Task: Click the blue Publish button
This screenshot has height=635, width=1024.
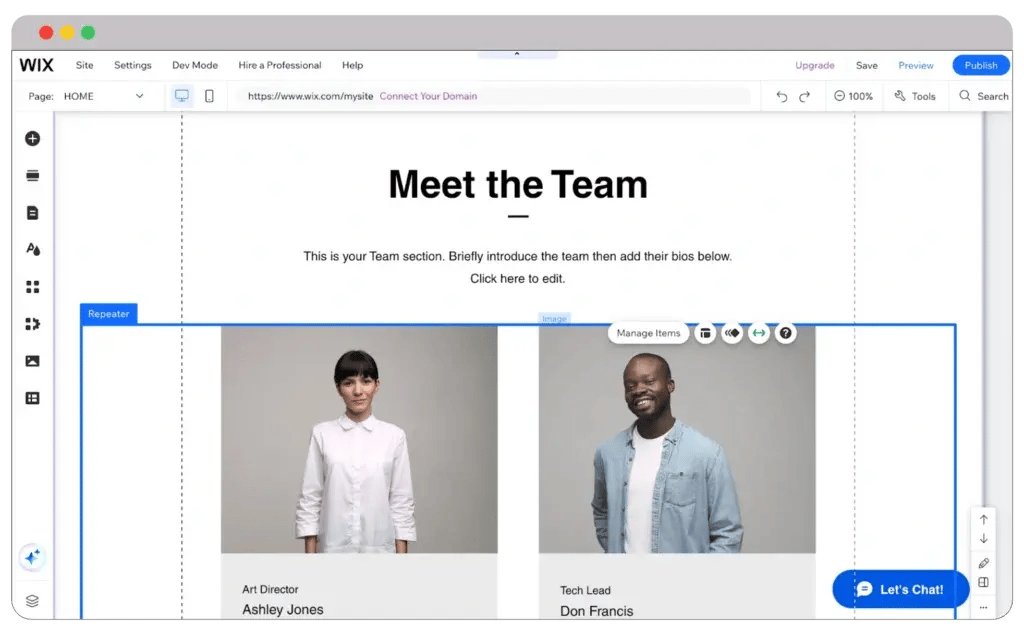Action: click(980, 65)
